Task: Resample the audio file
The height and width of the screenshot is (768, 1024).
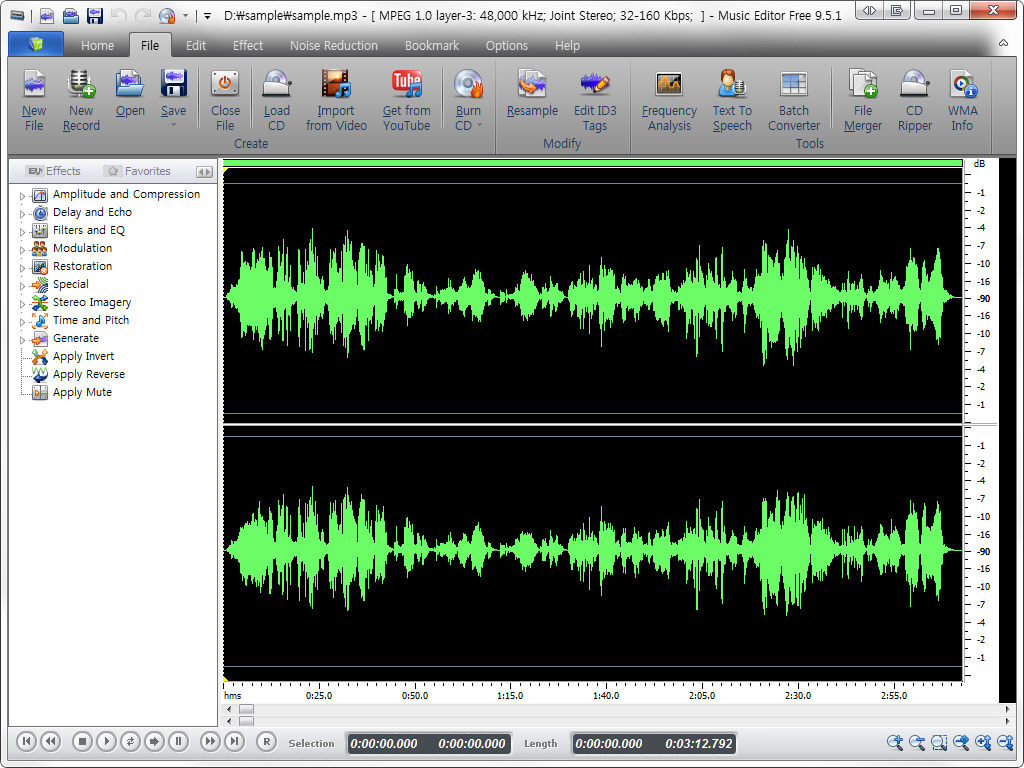Action: coord(532,93)
